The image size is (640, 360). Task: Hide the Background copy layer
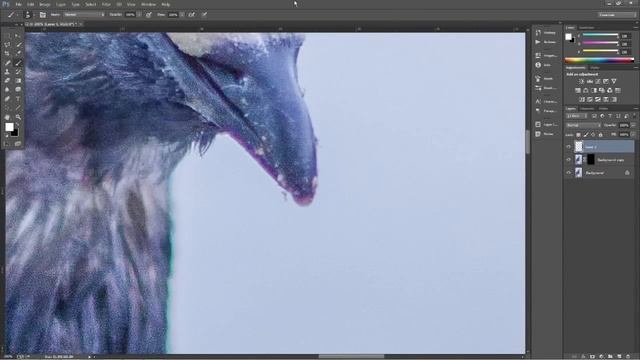point(569,160)
